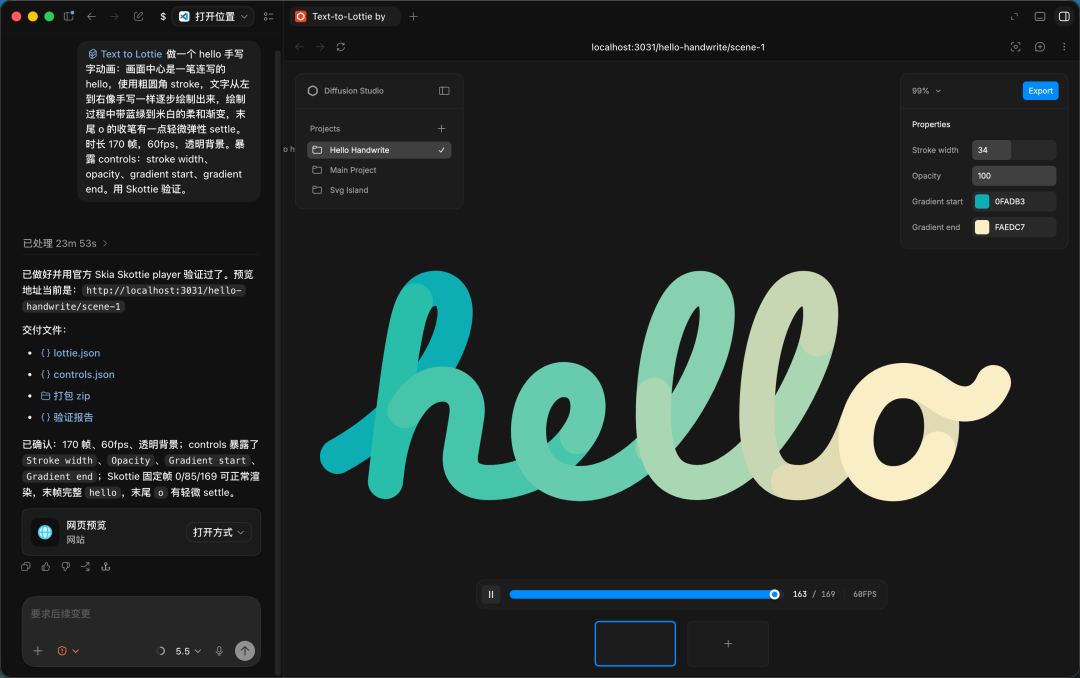Go back with the title bar arrow

pos(92,17)
